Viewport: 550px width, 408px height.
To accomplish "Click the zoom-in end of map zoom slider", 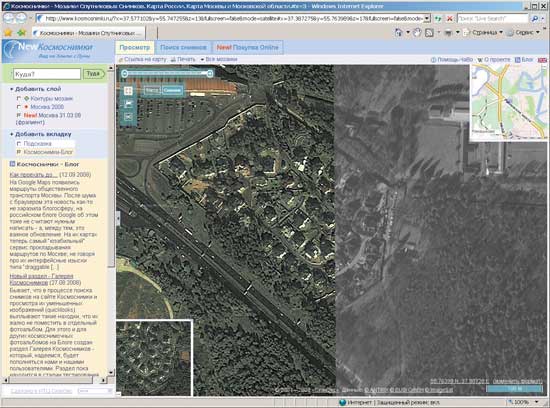I will coord(210,73).
